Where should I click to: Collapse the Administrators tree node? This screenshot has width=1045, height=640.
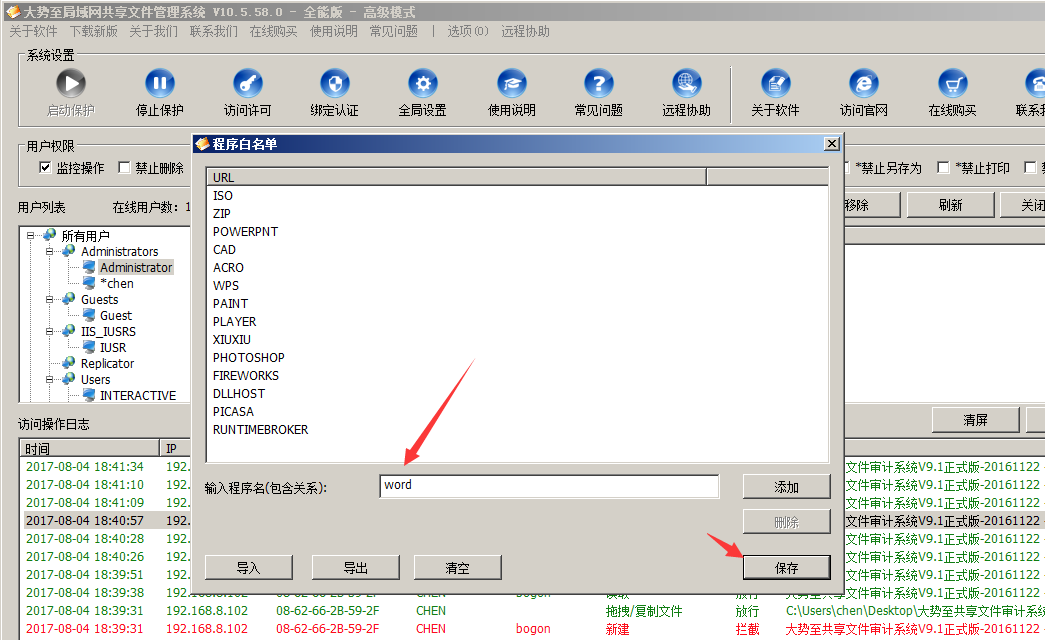[x=48, y=251]
